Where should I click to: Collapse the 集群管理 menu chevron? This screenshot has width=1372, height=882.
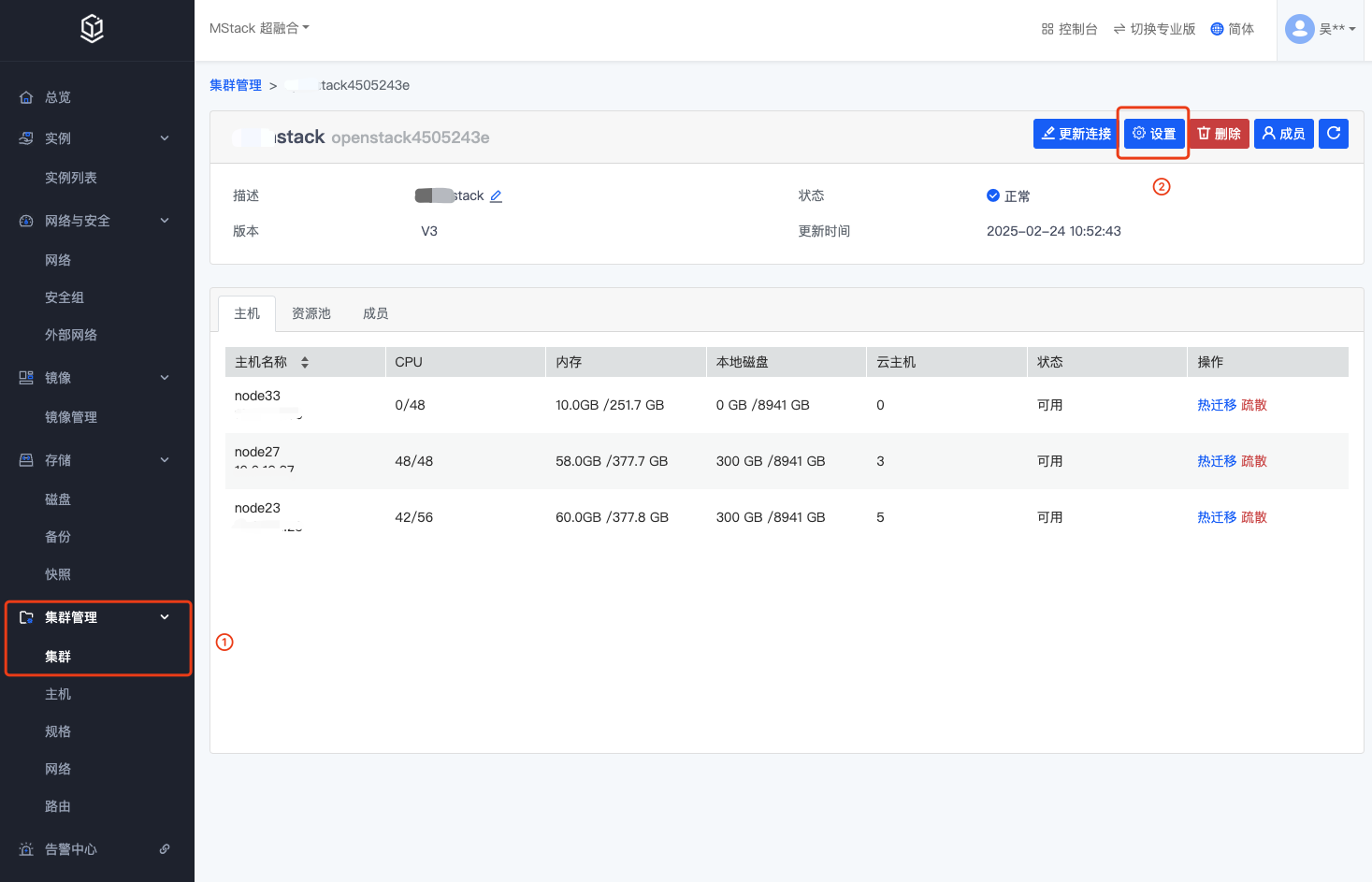pos(165,617)
